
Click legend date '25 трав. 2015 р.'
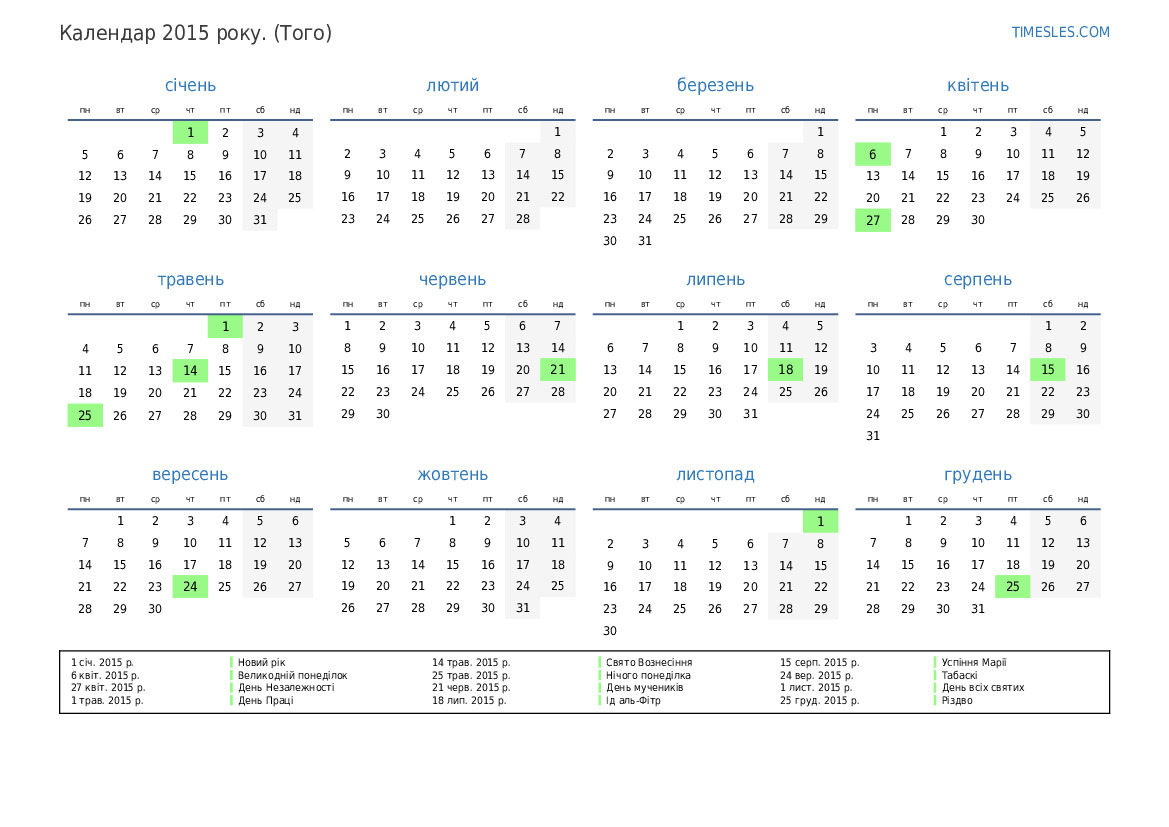tap(471, 675)
